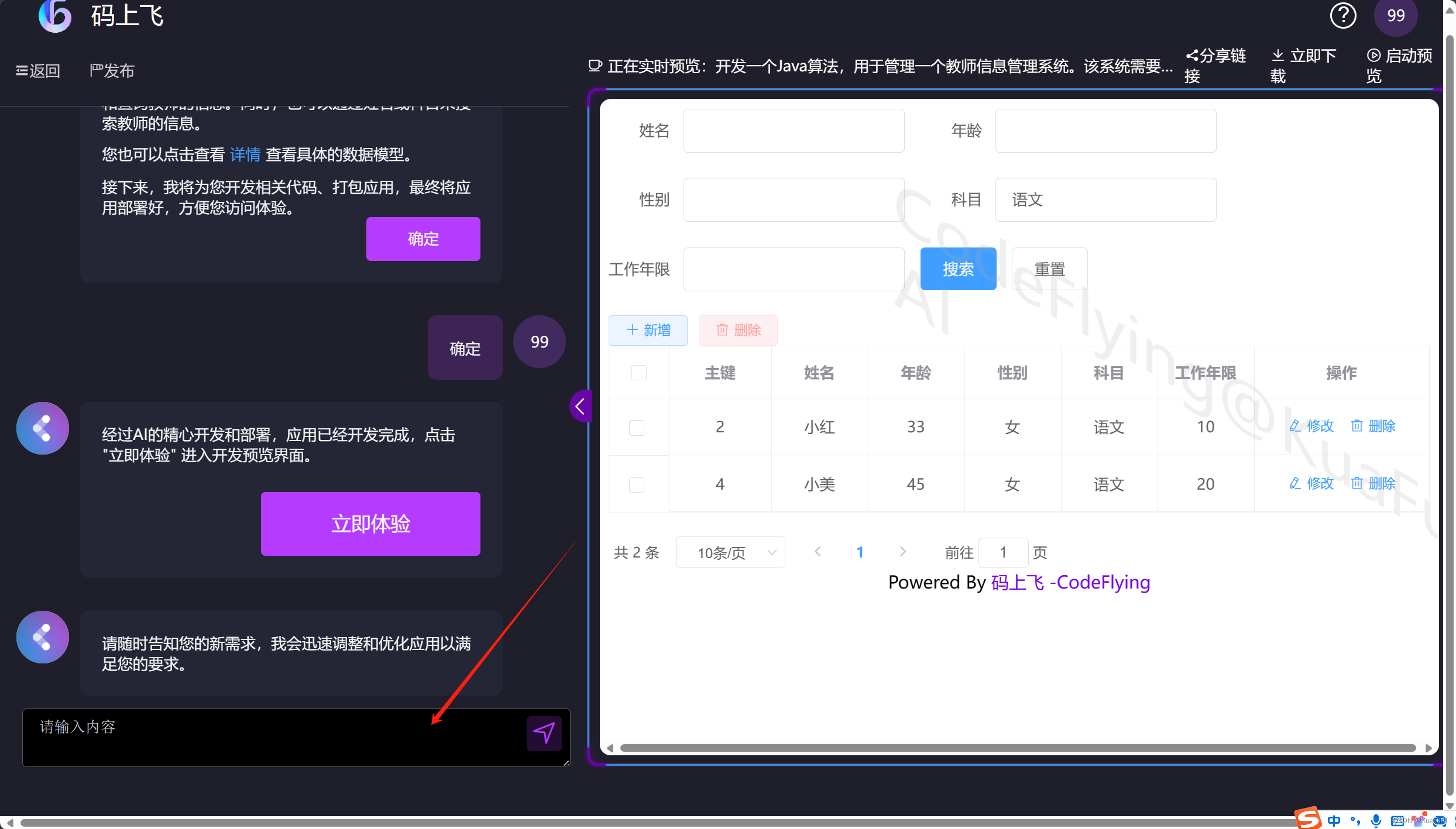1456x829 pixels.
Task: Open the 详情 link in chat
Action: coord(245,154)
